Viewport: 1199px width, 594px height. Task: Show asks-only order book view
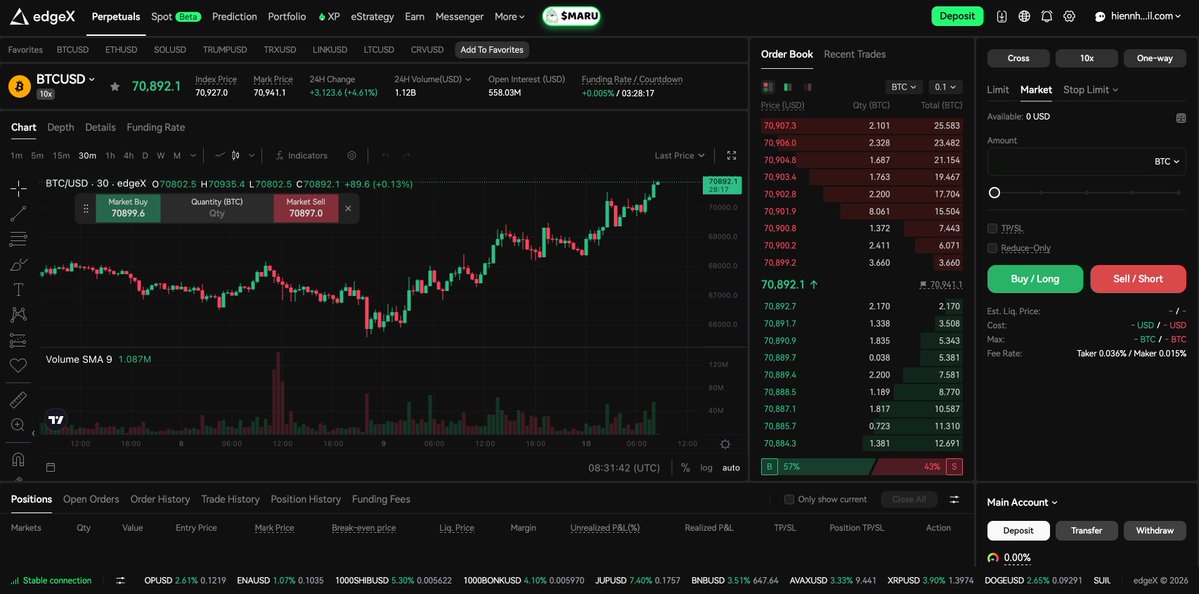click(807, 87)
